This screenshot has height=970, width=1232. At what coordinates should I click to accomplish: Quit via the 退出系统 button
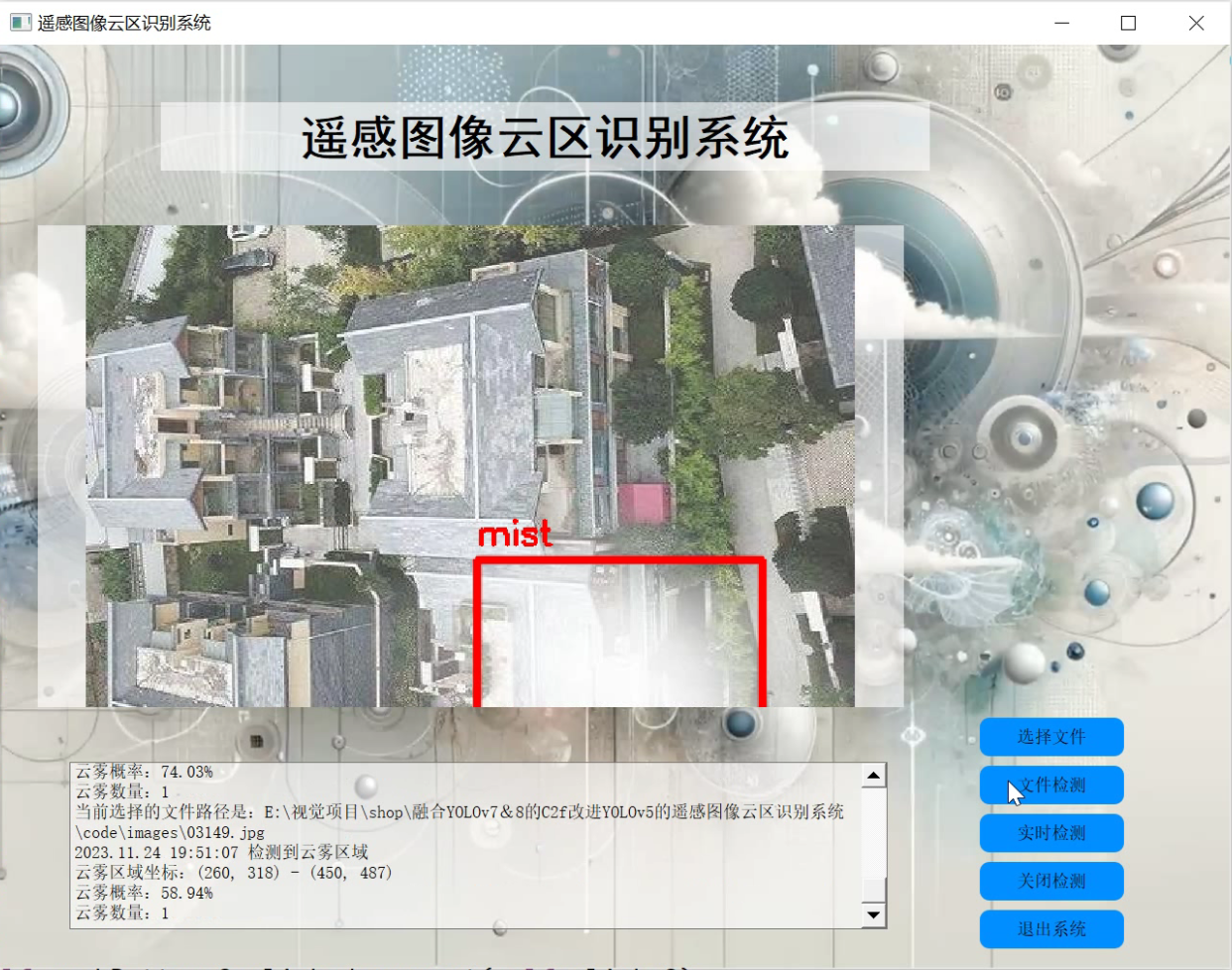[x=1051, y=929]
